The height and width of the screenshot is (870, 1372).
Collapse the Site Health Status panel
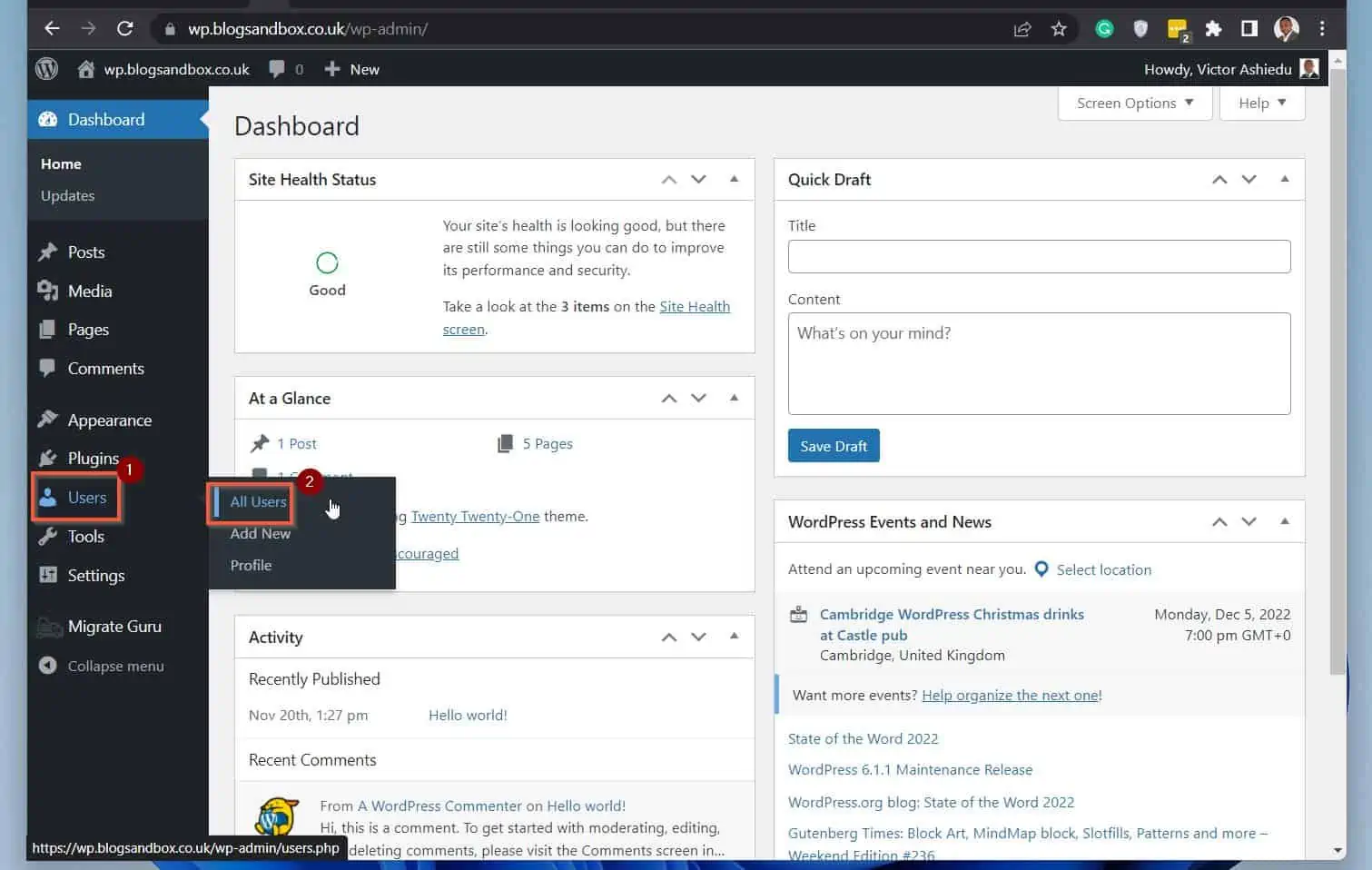click(734, 179)
